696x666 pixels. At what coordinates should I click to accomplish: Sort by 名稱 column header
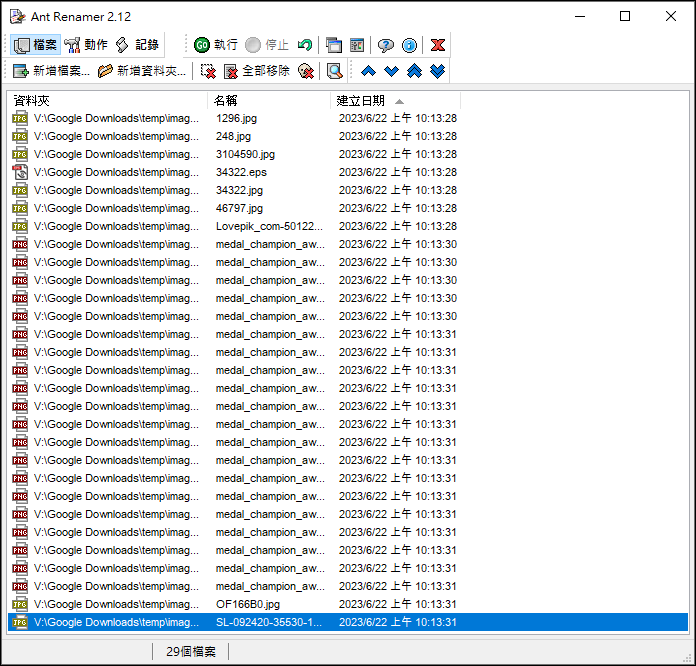tap(269, 101)
